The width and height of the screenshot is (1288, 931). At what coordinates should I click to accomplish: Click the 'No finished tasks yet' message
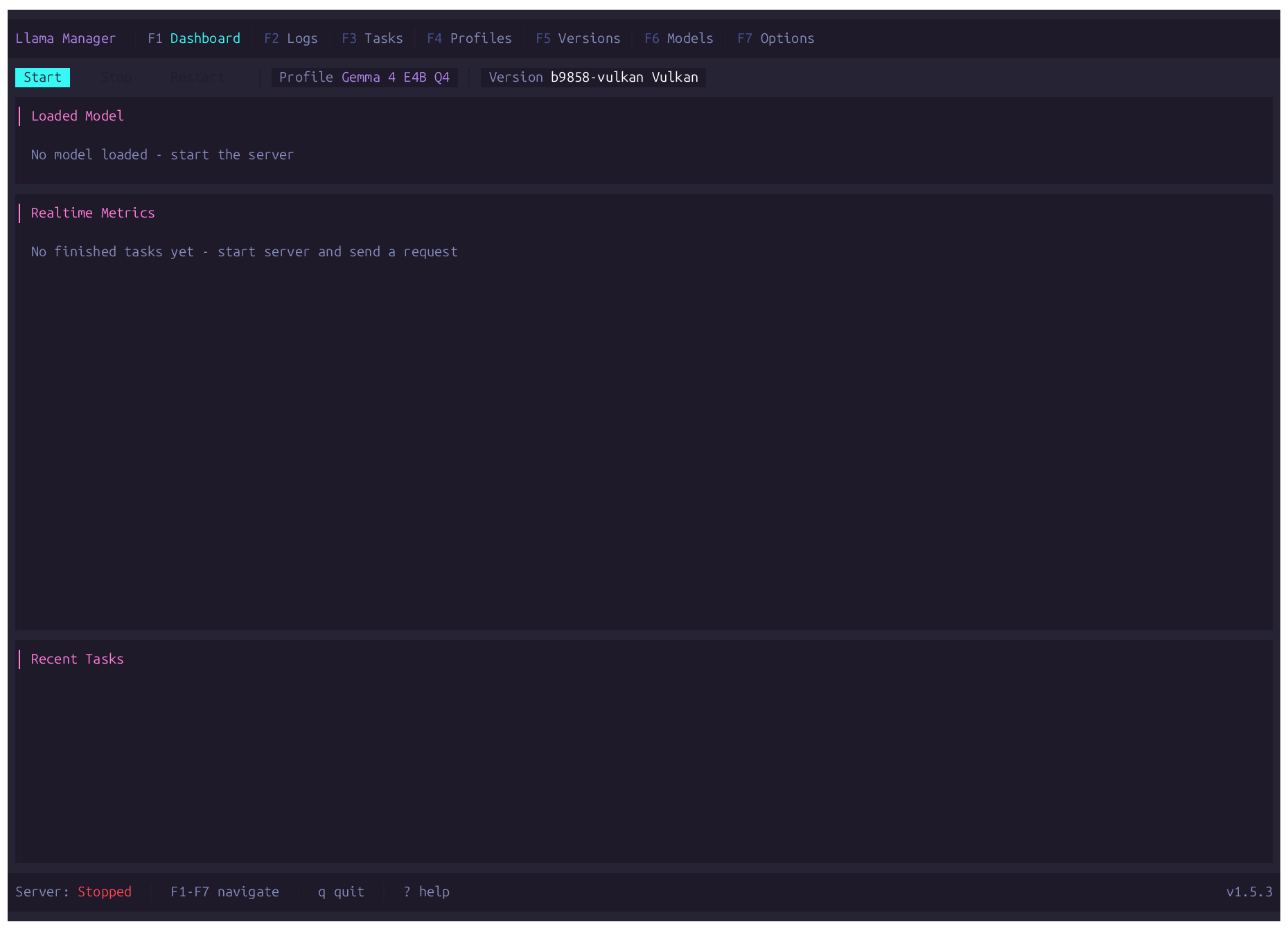pos(244,252)
